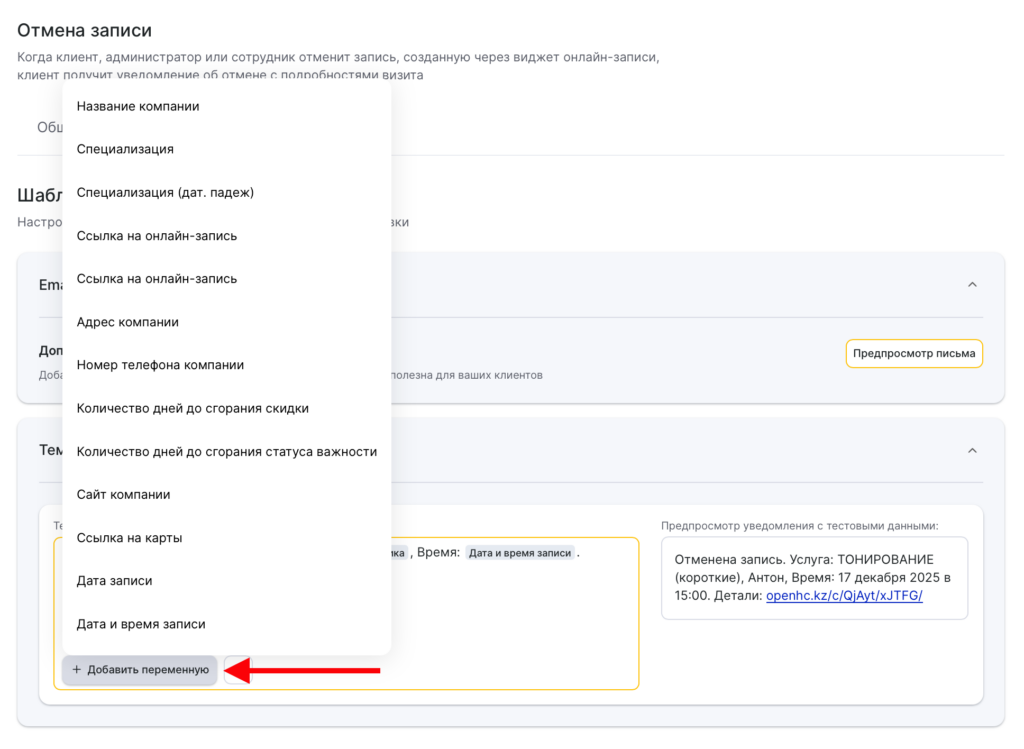The width and height of the screenshot is (1024, 749).
Task: Choose Количество дней до сгорания скидки
Action: click(192, 408)
